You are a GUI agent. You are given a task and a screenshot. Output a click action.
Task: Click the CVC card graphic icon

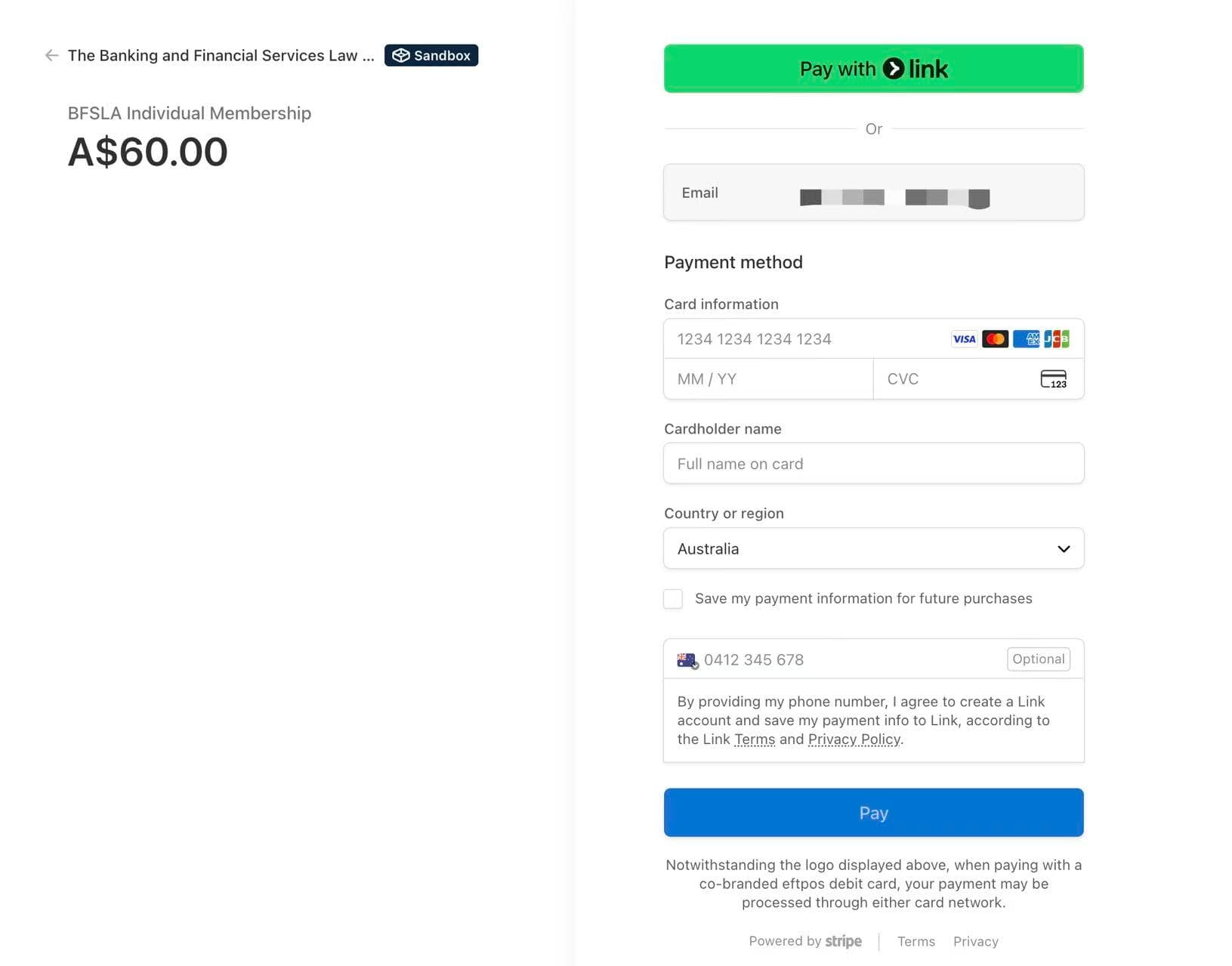pos(1054,378)
